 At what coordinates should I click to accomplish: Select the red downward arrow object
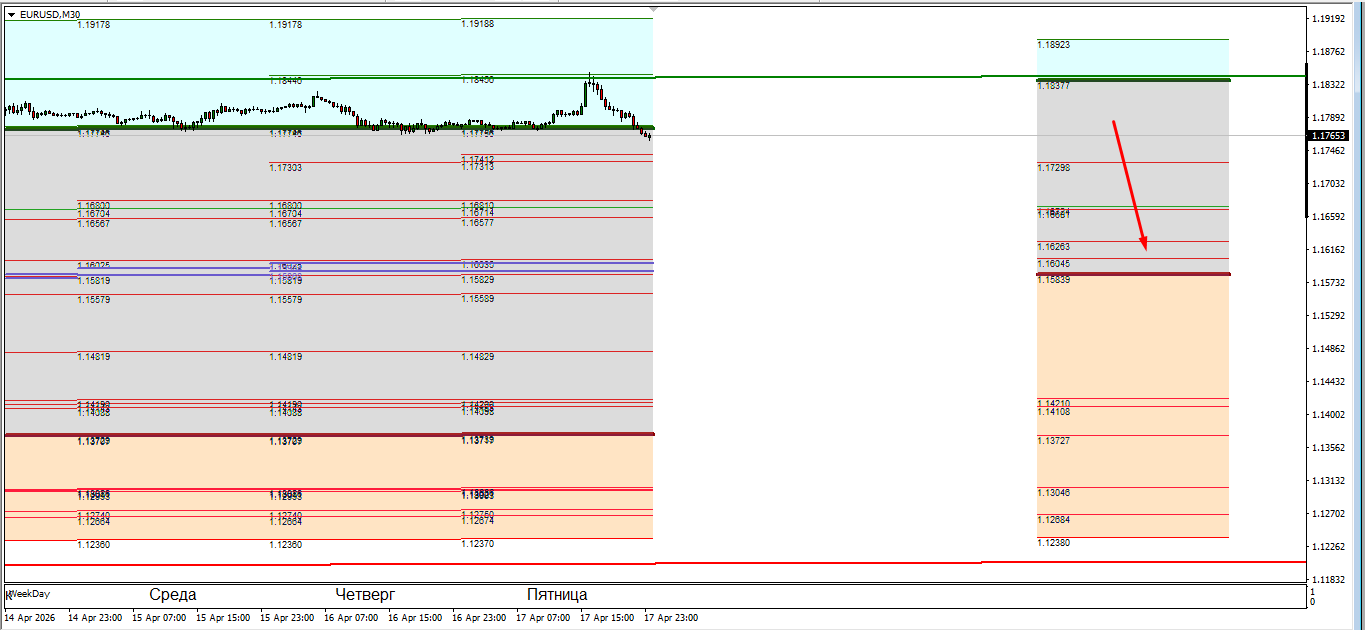click(x=1129, y=184)
